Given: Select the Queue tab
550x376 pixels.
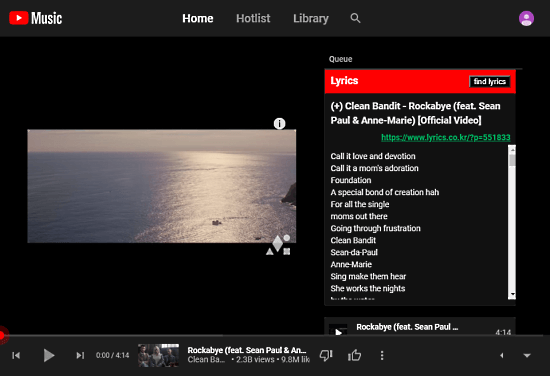Looking at the screenshot, I should point(340,59).
